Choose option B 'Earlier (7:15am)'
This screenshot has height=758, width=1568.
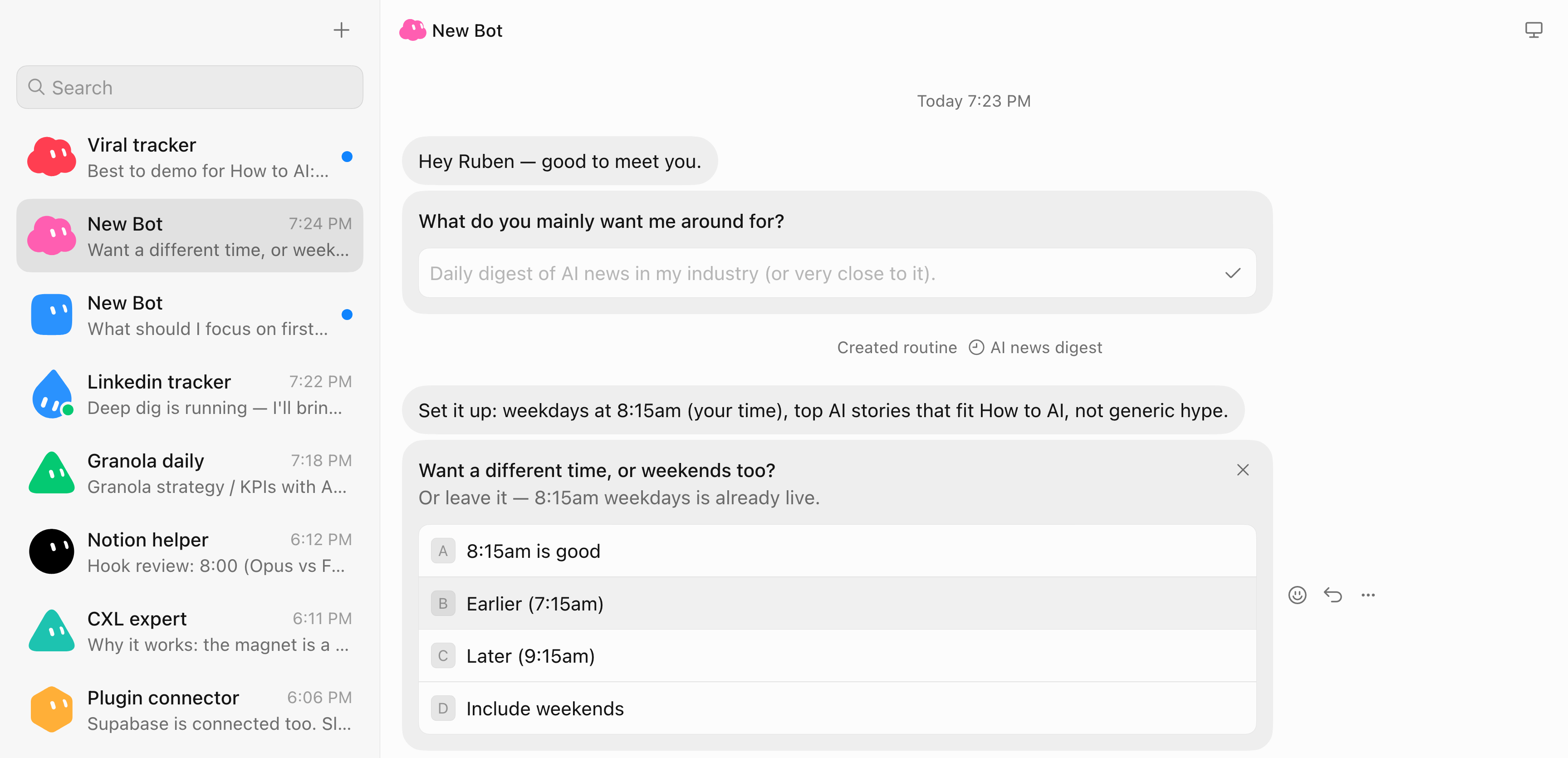[837, 603]
